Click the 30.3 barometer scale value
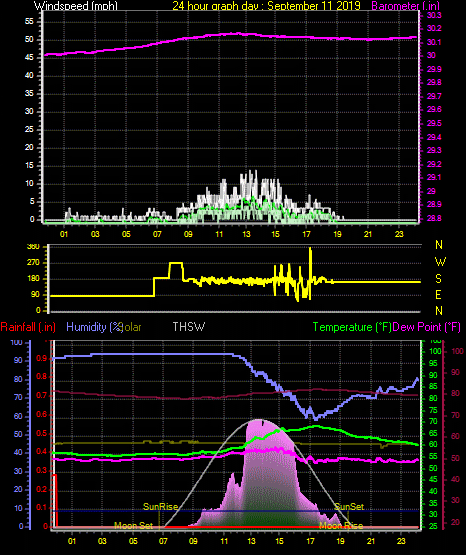This screenshot has width=466, height=555. 434,15
